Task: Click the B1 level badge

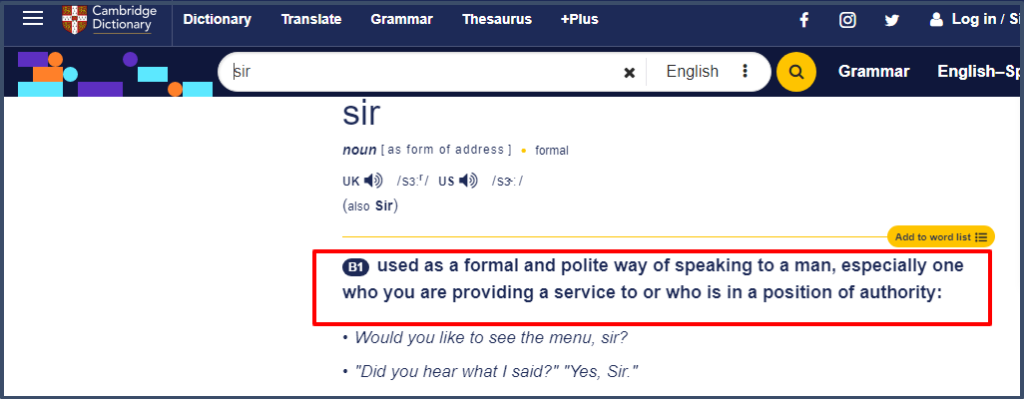Action: tap(357, 267)
